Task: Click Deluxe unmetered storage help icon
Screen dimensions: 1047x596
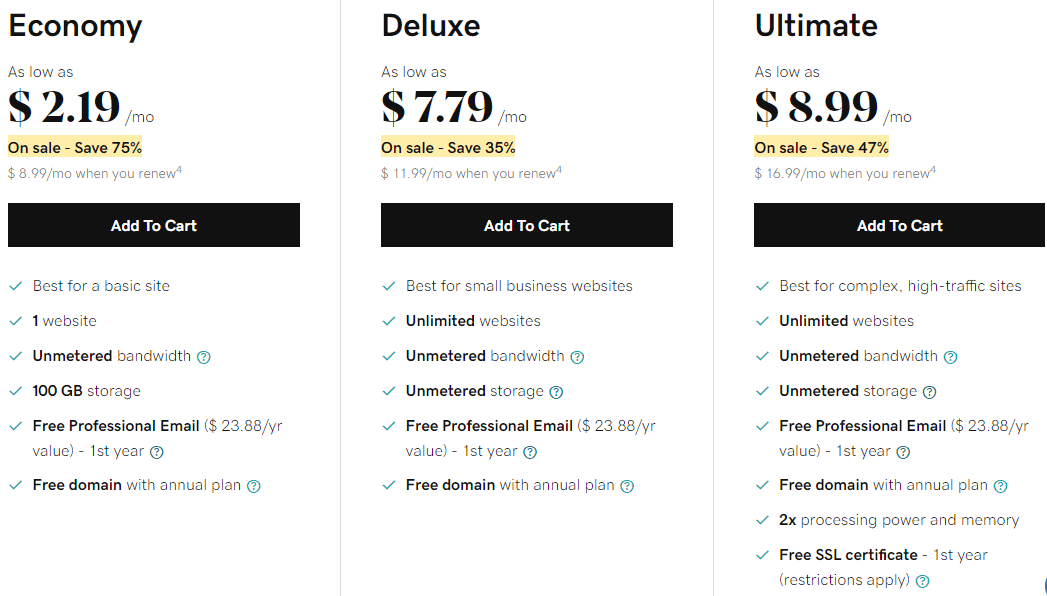Action: (556, 392)
